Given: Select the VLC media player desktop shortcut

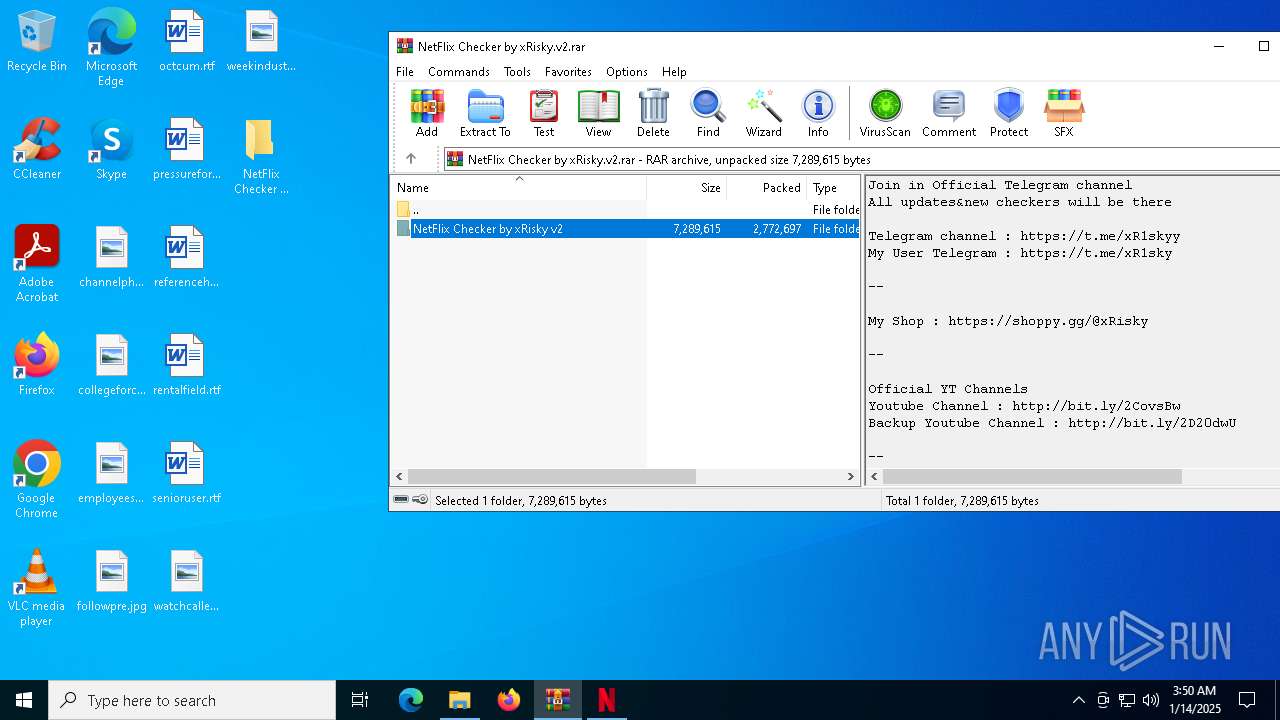Looking at the screenshot, I should (x=37, y=588).
